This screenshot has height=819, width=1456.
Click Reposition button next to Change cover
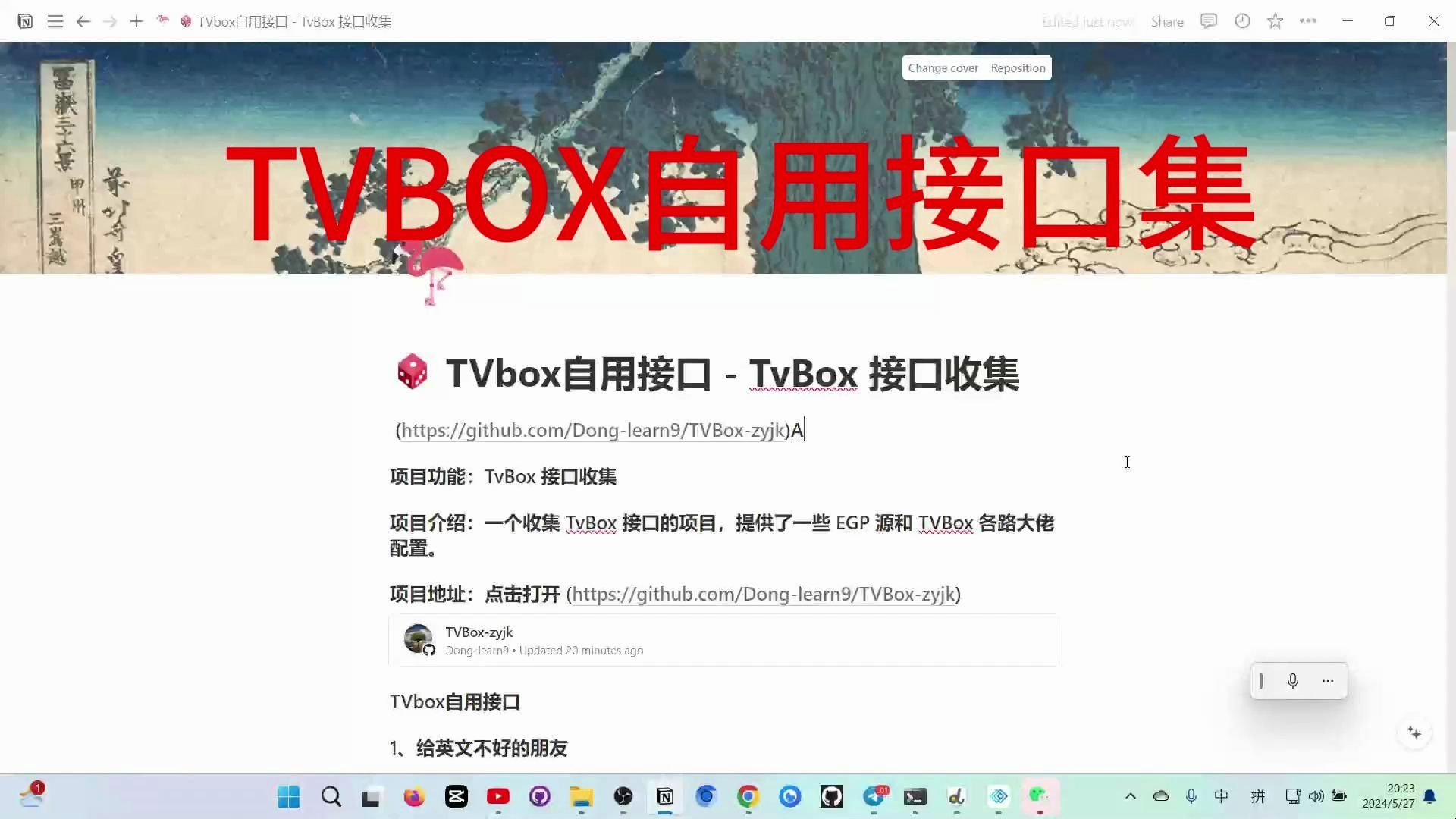coord(1018,67)
